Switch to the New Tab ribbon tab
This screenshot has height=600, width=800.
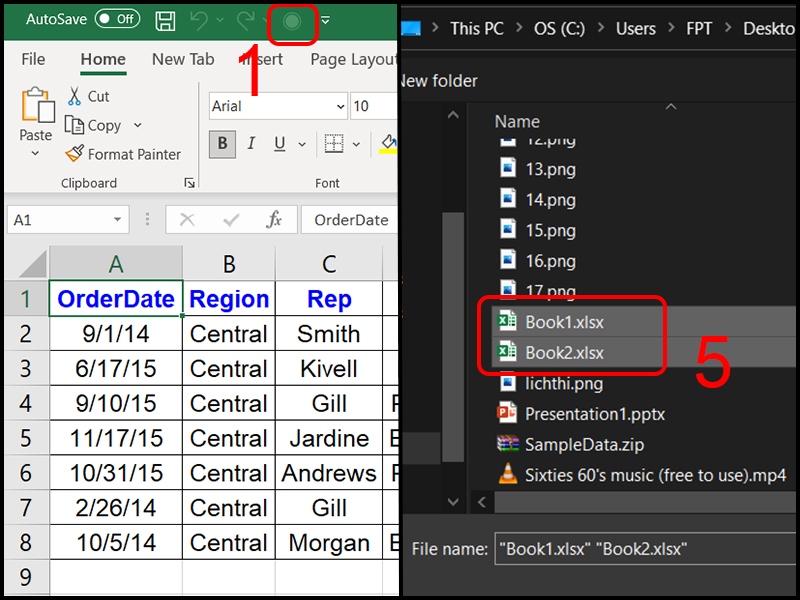183,59
